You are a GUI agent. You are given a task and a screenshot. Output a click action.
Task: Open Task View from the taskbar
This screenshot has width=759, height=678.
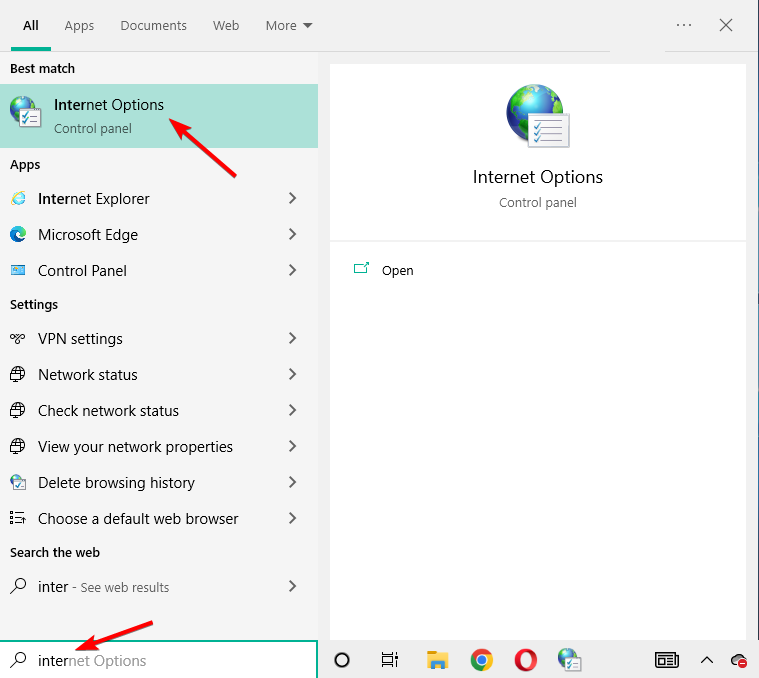click(390, 660)
